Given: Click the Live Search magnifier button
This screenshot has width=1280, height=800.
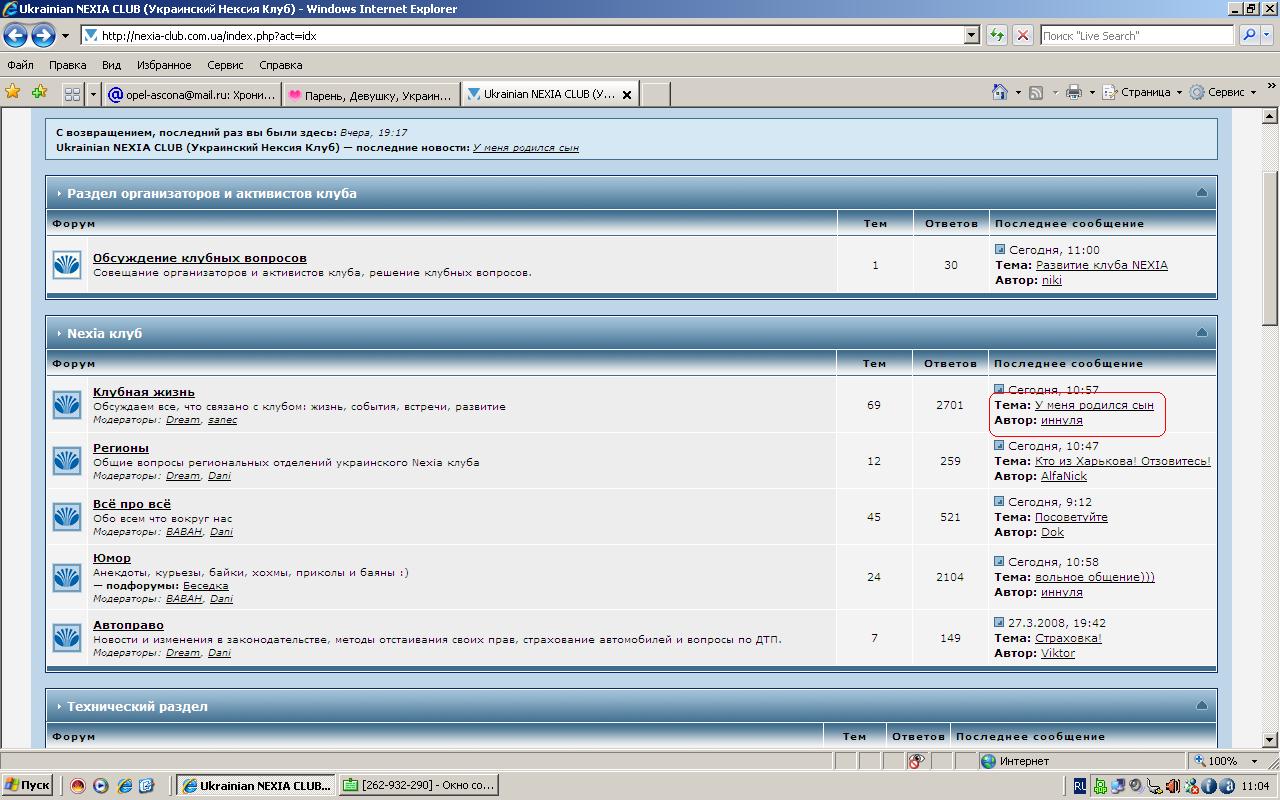Looking at the screenshot, I should point(1249,35).
